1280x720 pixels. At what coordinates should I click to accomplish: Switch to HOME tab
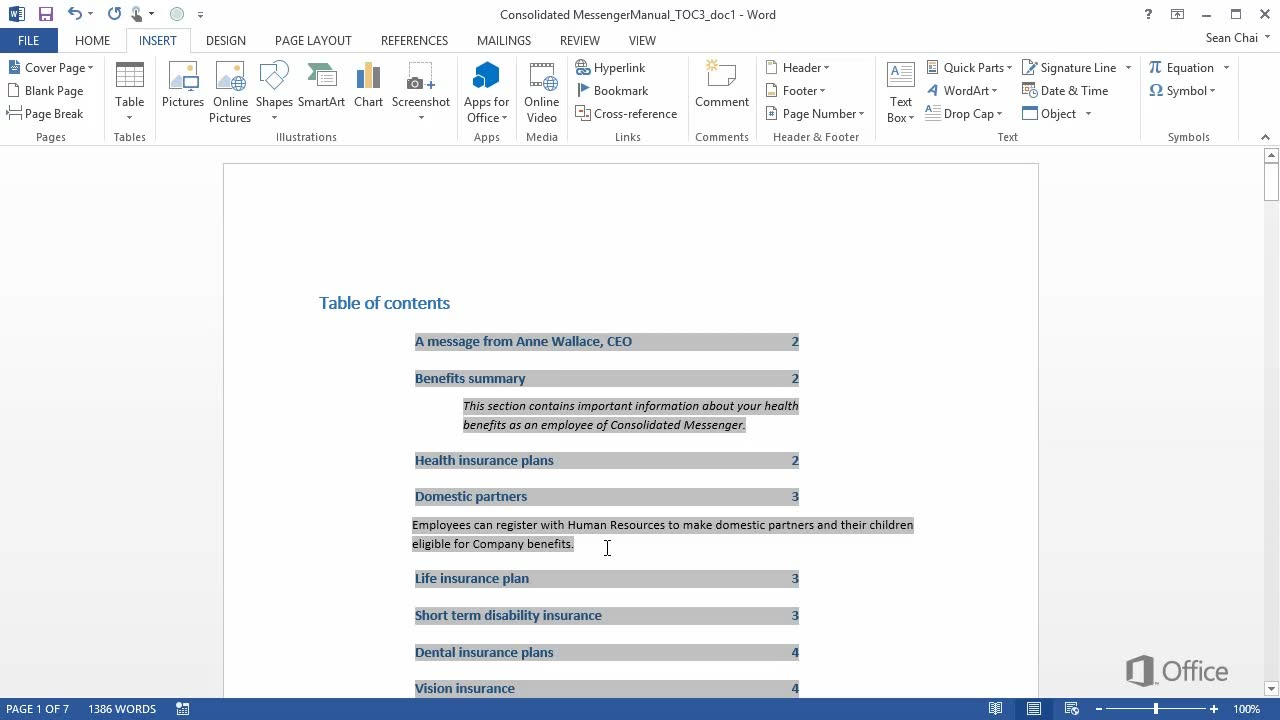coord(92,40)
